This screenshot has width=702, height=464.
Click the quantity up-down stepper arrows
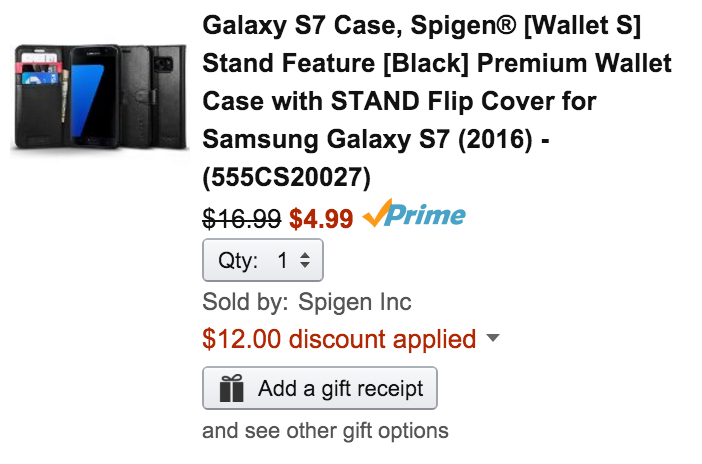pyautogui.click(x=305, y=260)
